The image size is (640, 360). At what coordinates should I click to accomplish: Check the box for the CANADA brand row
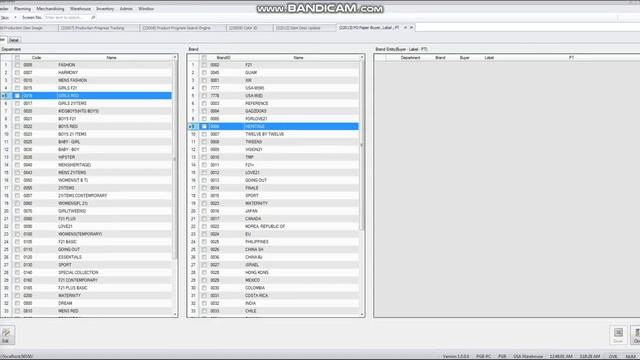[x=204, y=219]
